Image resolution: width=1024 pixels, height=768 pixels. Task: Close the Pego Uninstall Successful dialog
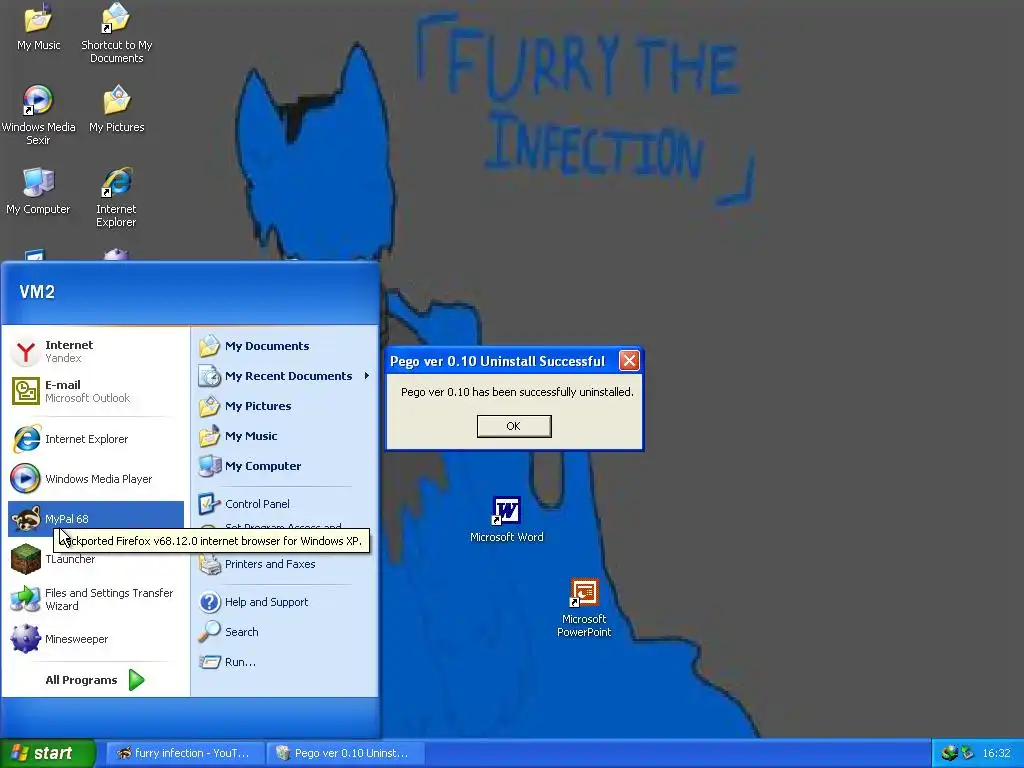(629, 360)
